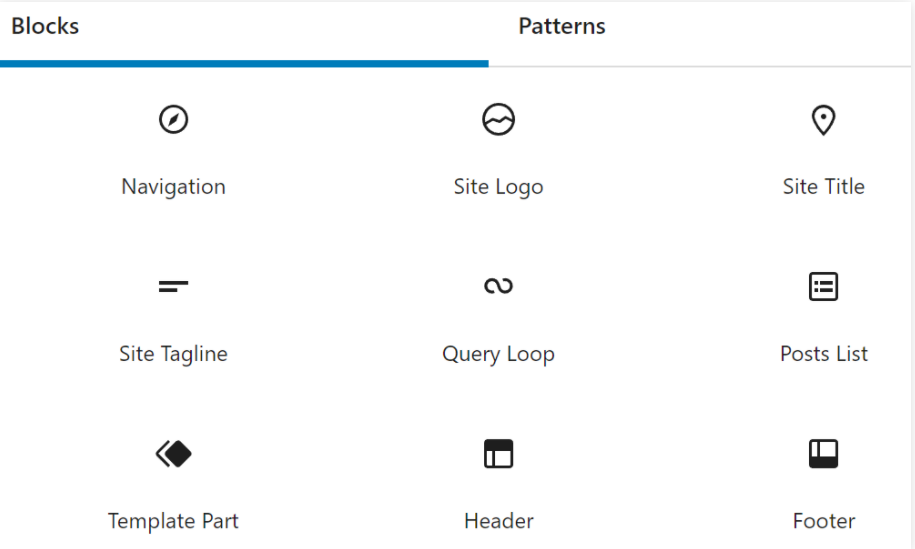The height and width of the screenshot is (549, 915).
Task: Click the Navigation compass icon
Action: click(173, 120)
